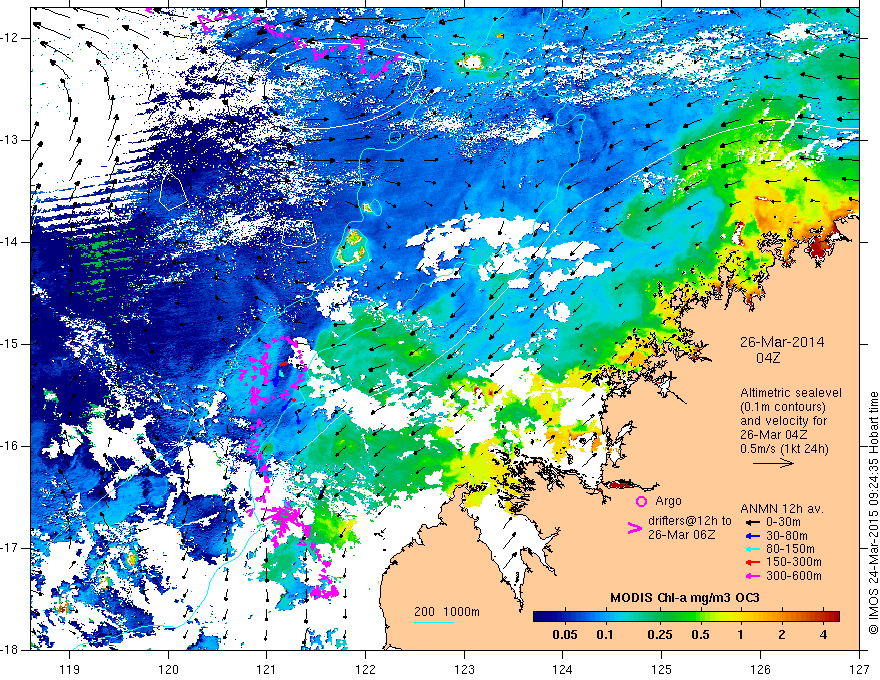The width and height of the screenshot is (880, 680).
Task: Click the colorbar tick label '2'
Action: pyautogui.click(x=782, y=635)
